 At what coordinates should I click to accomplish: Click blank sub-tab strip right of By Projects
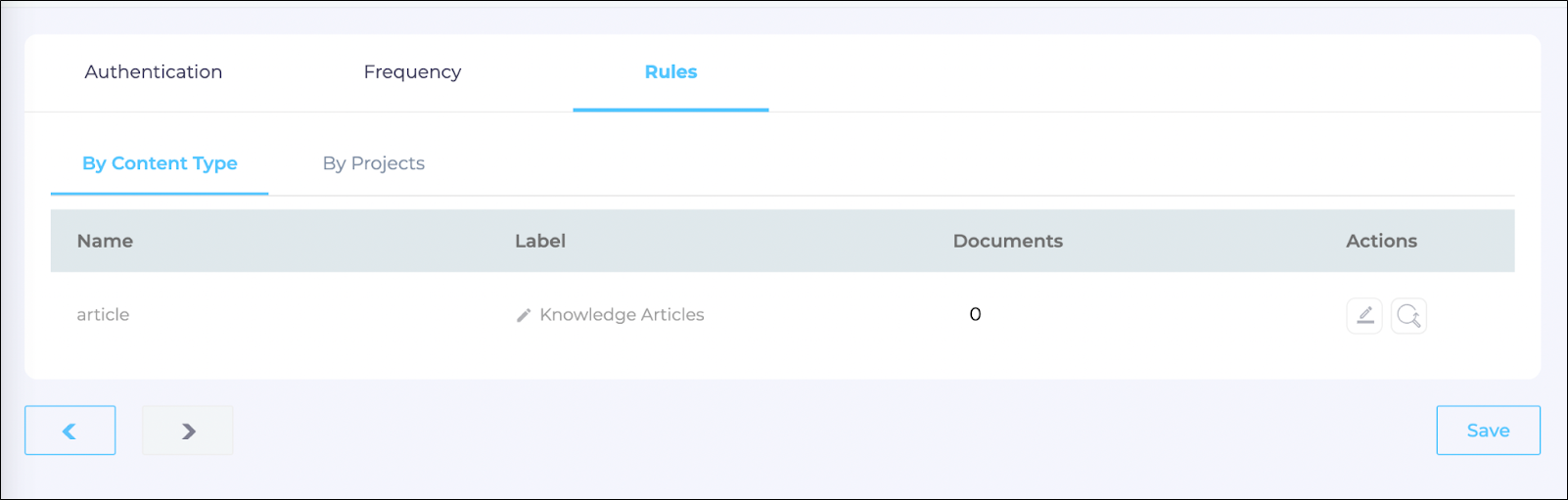tap(930, 163)
